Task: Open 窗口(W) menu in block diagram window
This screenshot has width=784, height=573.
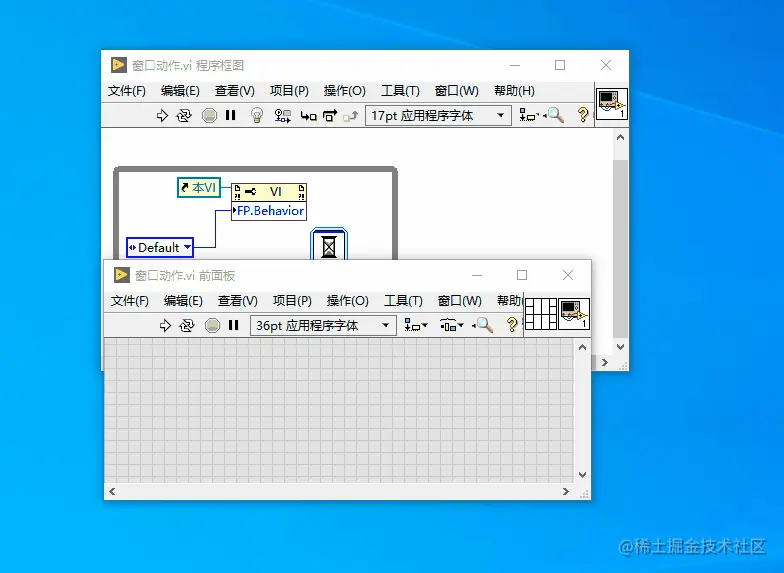Action: click(x=456, y=91)
